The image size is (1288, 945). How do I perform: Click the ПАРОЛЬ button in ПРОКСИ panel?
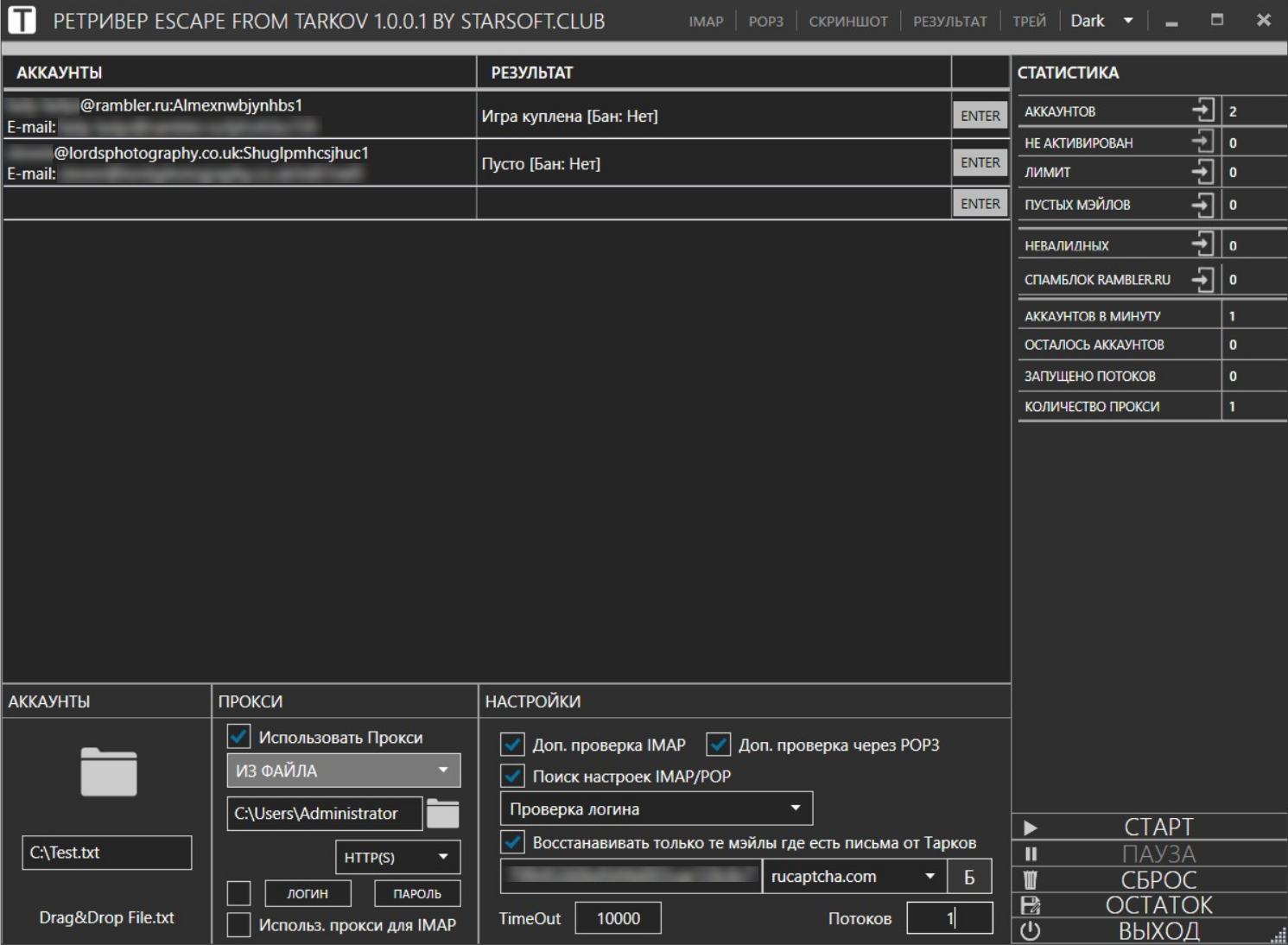[417, 893]
